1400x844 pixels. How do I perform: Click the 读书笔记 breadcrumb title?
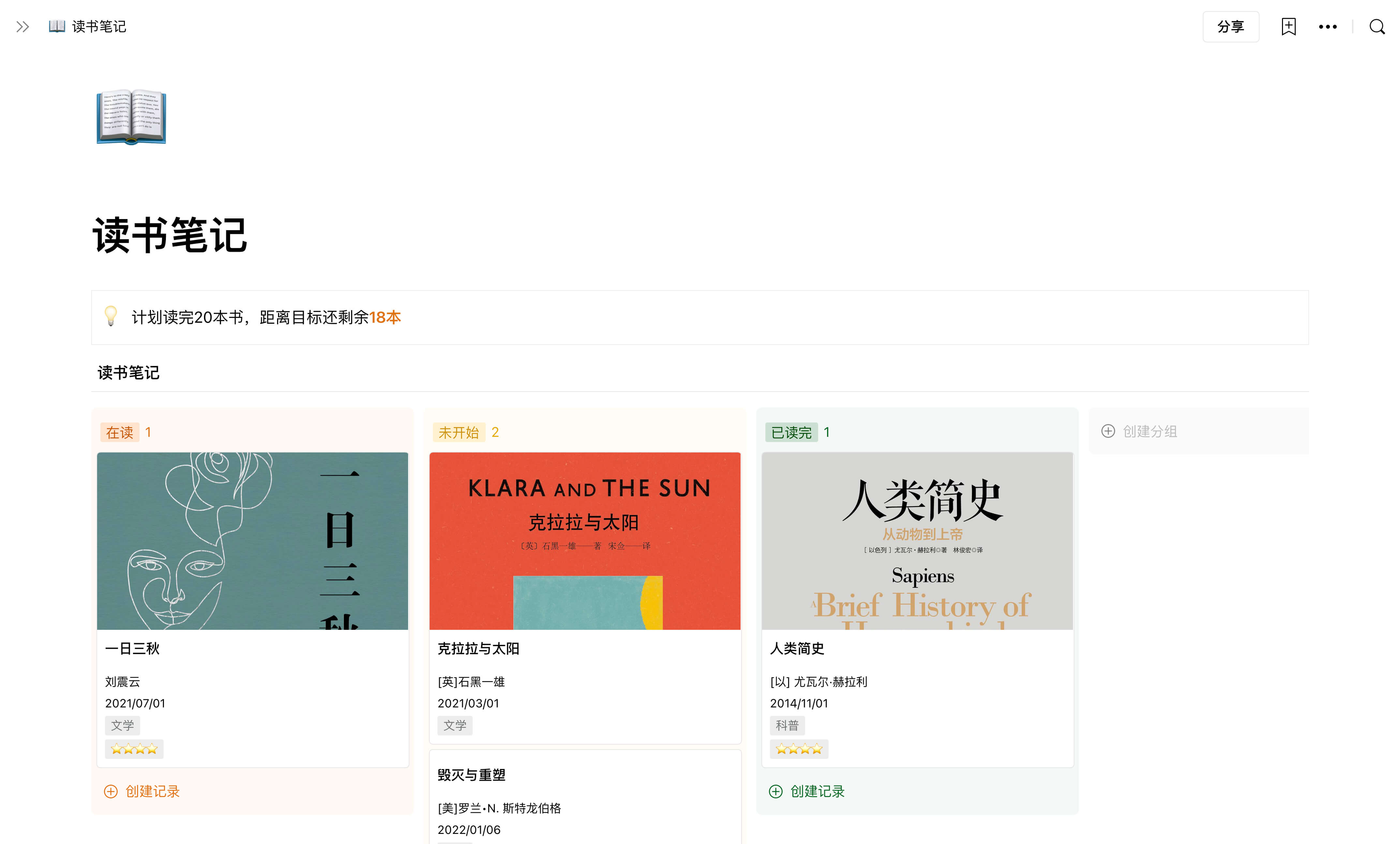click(99, 27)
